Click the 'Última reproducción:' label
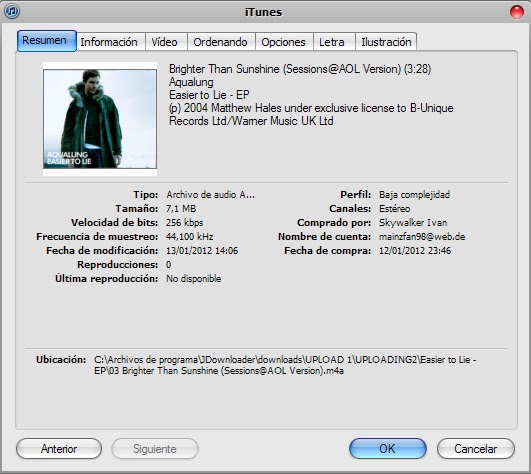Viewport: 531px width, 474px height. (x=107, y=278)
